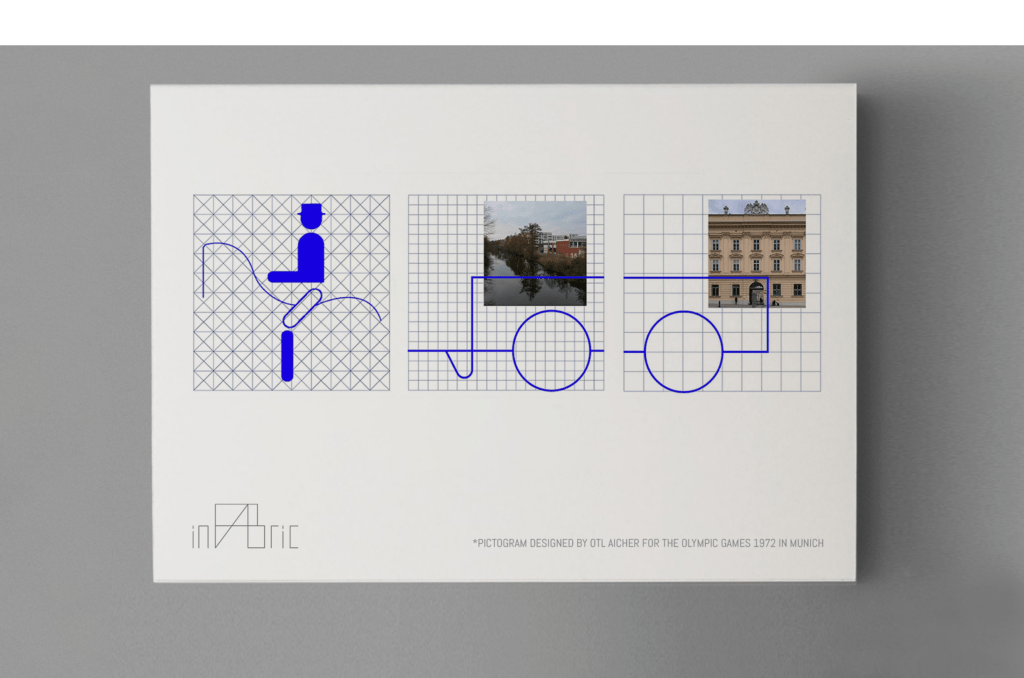Click the blue circle wheel in right panel
This screenshot has width=1024, height=678.
684,351
